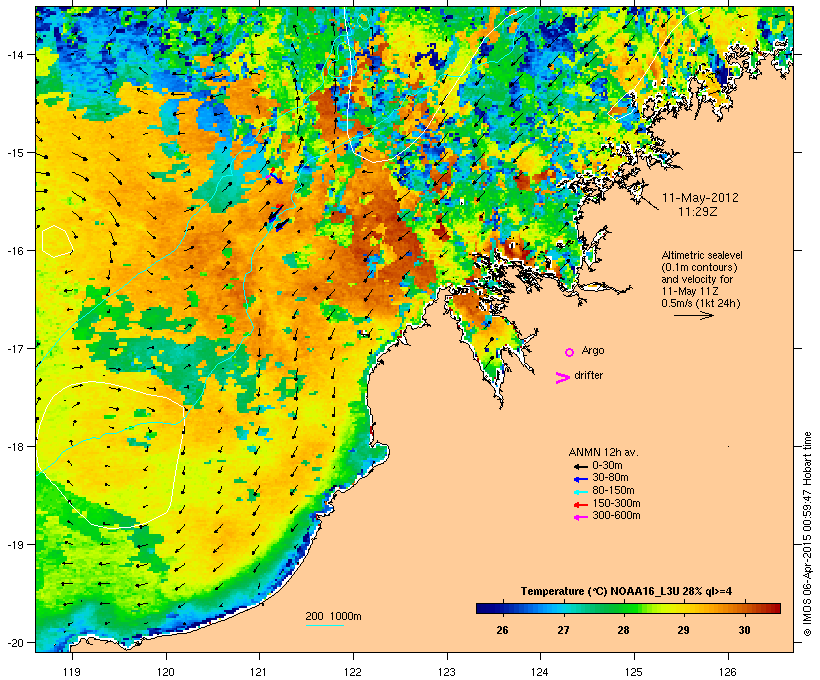This screenshot has width=820, height=680.
Task: Click the longitude axis label 121
Action: [x=259, y=672]
